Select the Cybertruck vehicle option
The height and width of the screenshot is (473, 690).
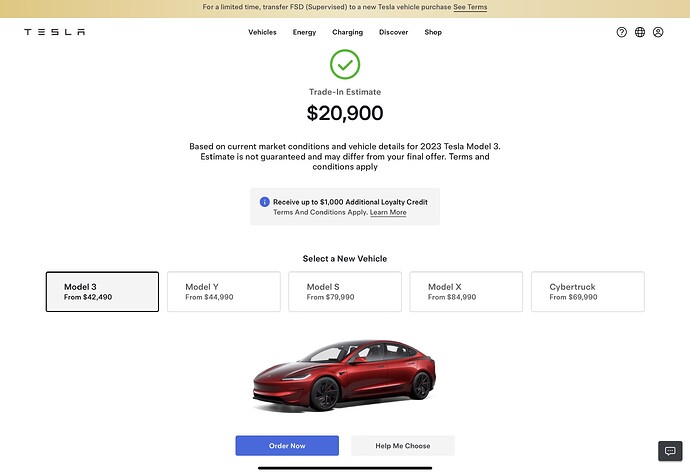(588, 292)
